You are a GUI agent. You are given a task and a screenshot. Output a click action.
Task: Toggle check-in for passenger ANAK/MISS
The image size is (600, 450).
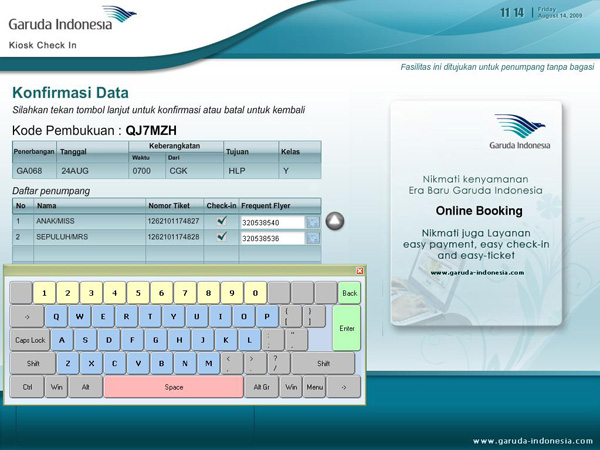coord(221,221)
